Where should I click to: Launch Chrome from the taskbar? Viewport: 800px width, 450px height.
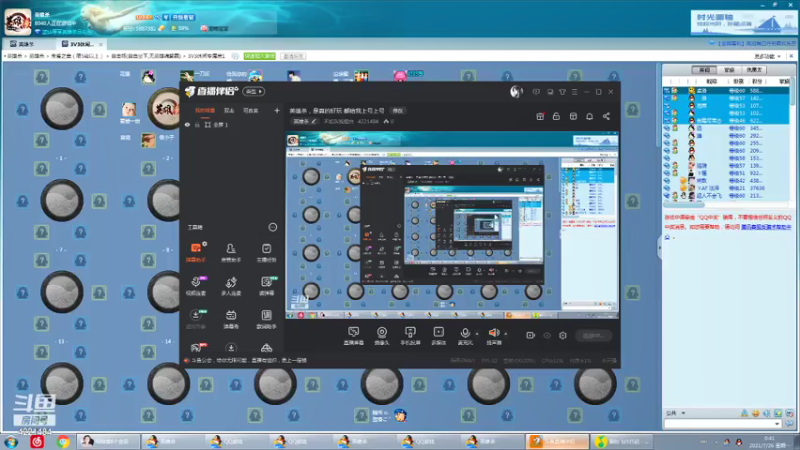[x=63, y=442]
